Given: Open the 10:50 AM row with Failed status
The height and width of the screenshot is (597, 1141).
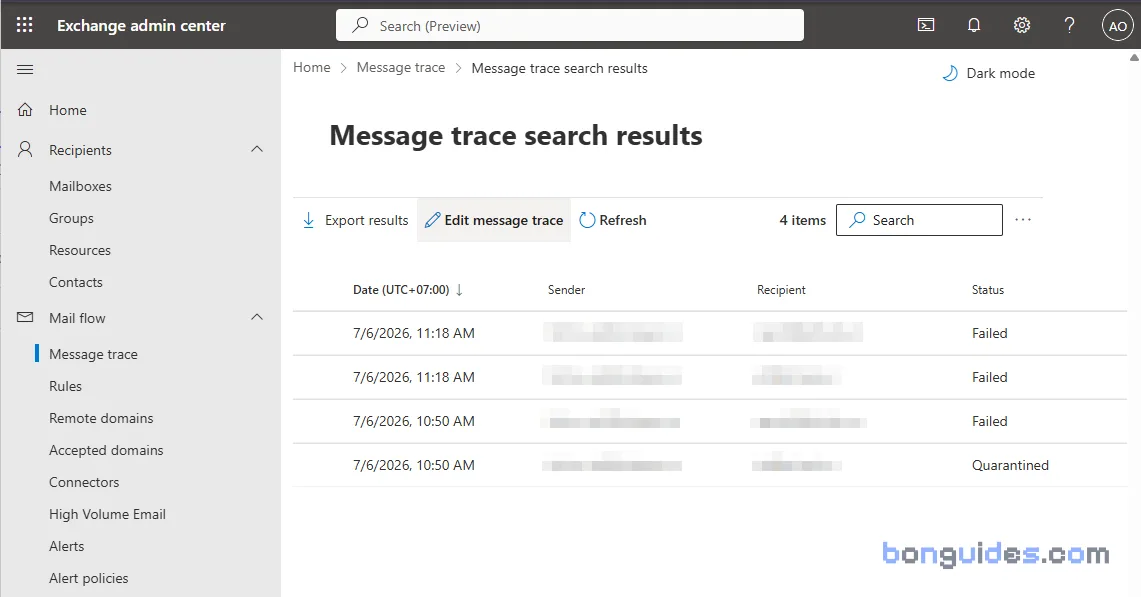Looking at the screenshot, I should [x=709, y=421].
